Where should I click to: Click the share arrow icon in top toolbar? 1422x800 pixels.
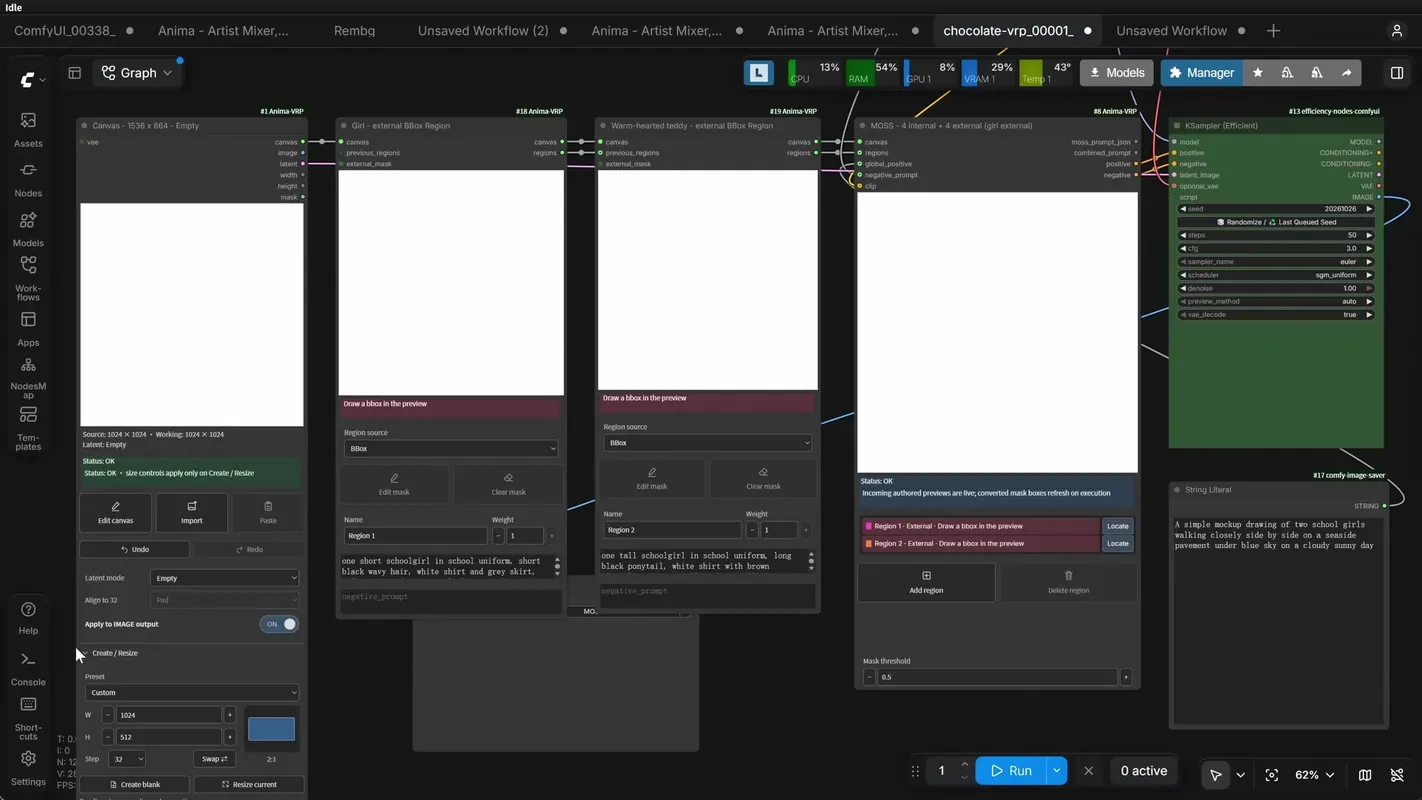pyautogui.click(x=1346, y=73)
